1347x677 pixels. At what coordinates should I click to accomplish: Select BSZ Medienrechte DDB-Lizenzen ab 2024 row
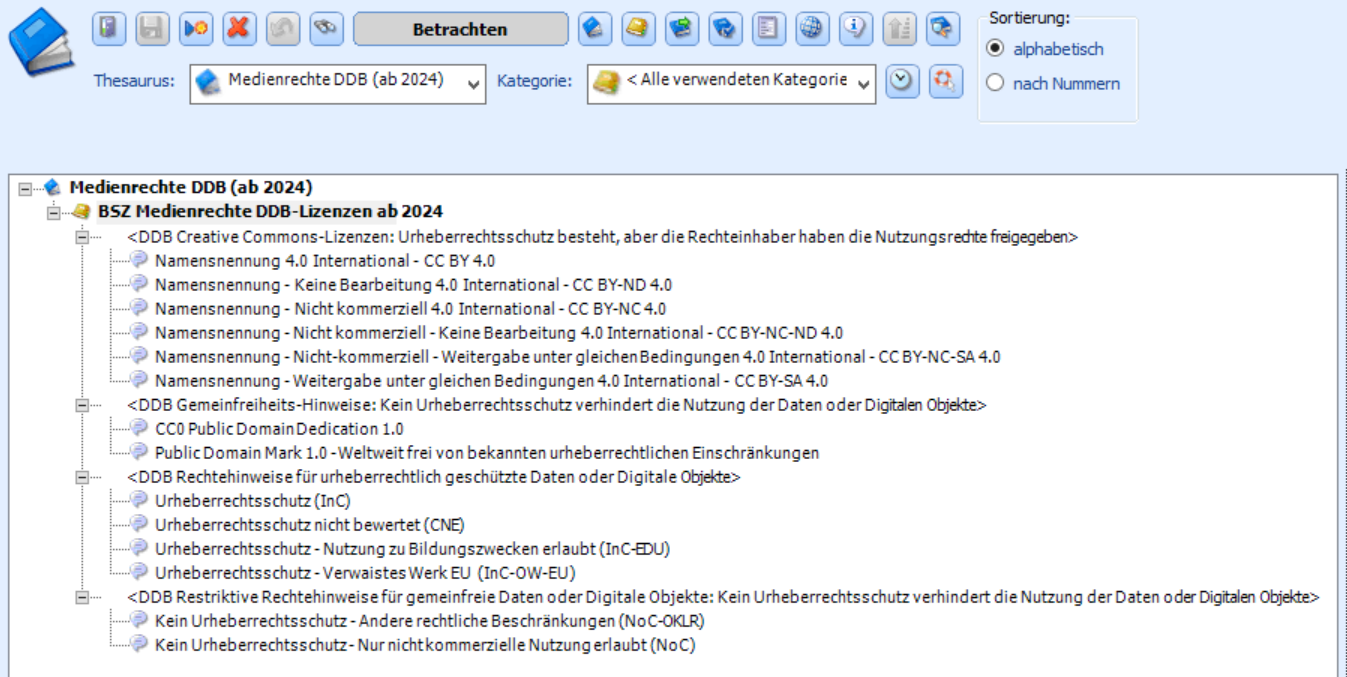pos(270,211)
